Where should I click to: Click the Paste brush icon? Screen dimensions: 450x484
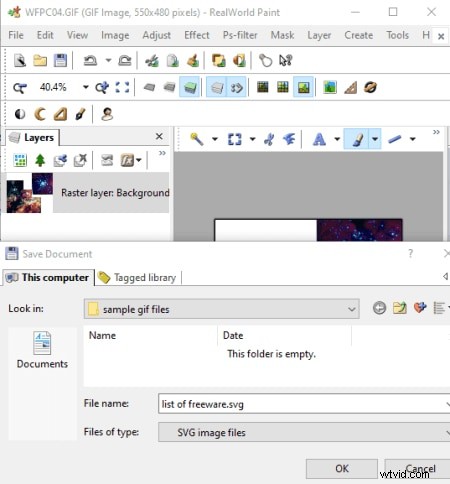193,61
